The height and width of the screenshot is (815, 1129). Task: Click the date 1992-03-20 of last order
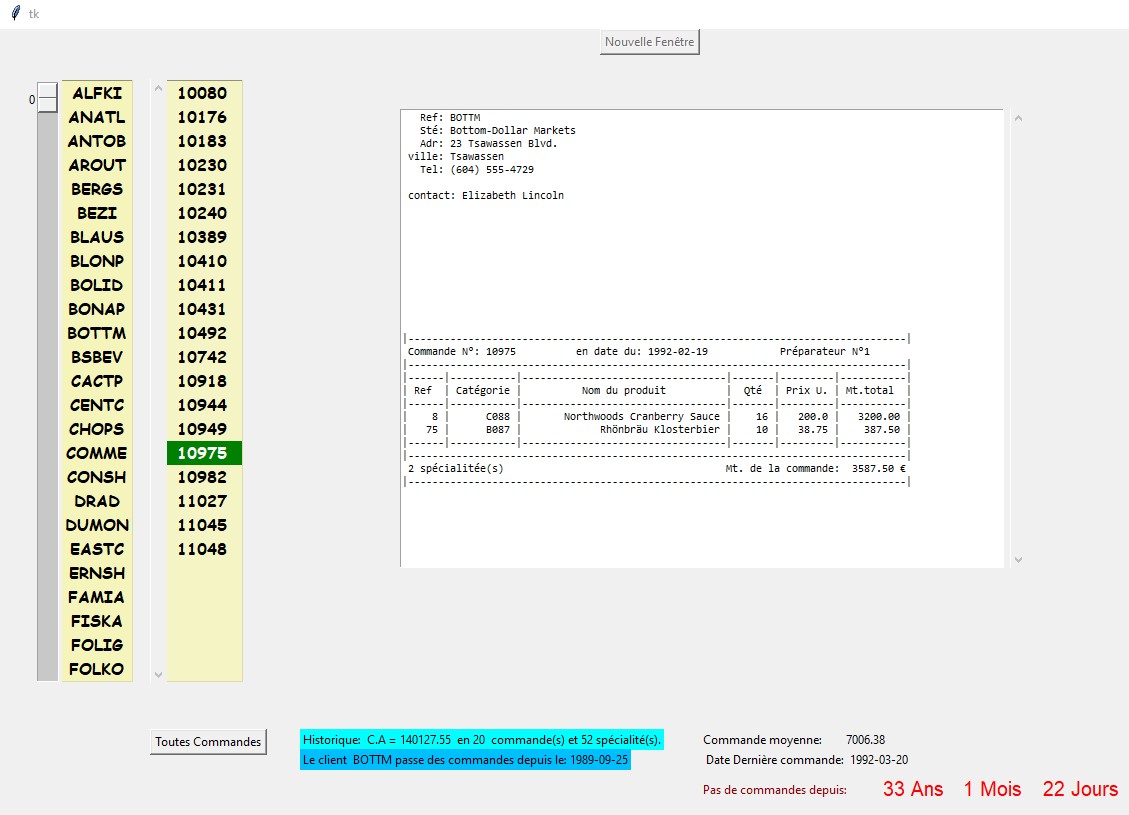(x=879, y=760)
